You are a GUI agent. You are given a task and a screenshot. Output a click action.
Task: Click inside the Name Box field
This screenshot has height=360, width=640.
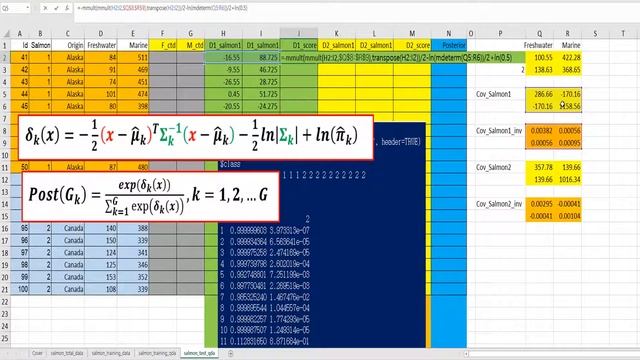tap(12, 8)
